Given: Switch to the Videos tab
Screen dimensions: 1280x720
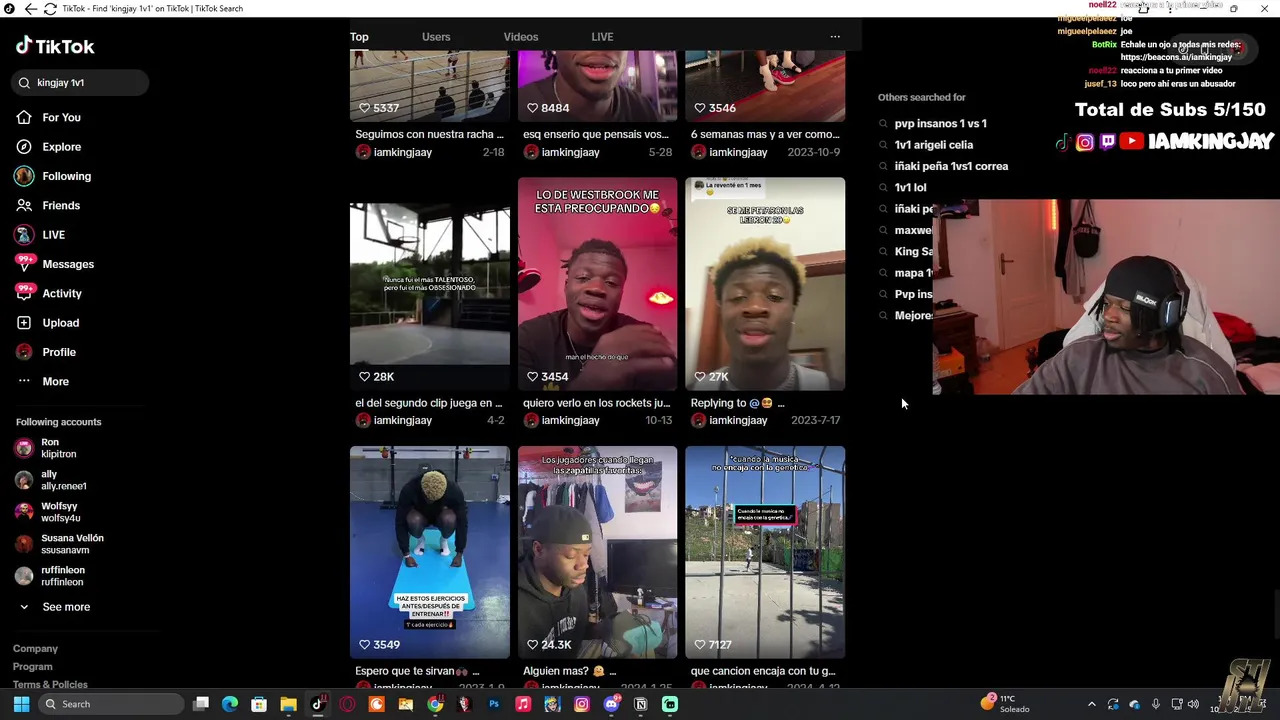Looking at the screenshot, I should [521, 37].
